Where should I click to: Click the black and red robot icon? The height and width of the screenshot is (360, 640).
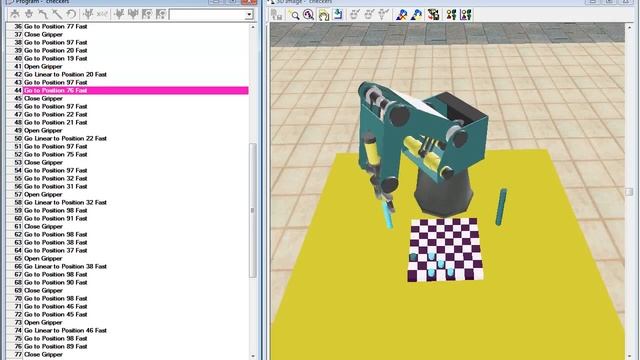coord(433,15)
